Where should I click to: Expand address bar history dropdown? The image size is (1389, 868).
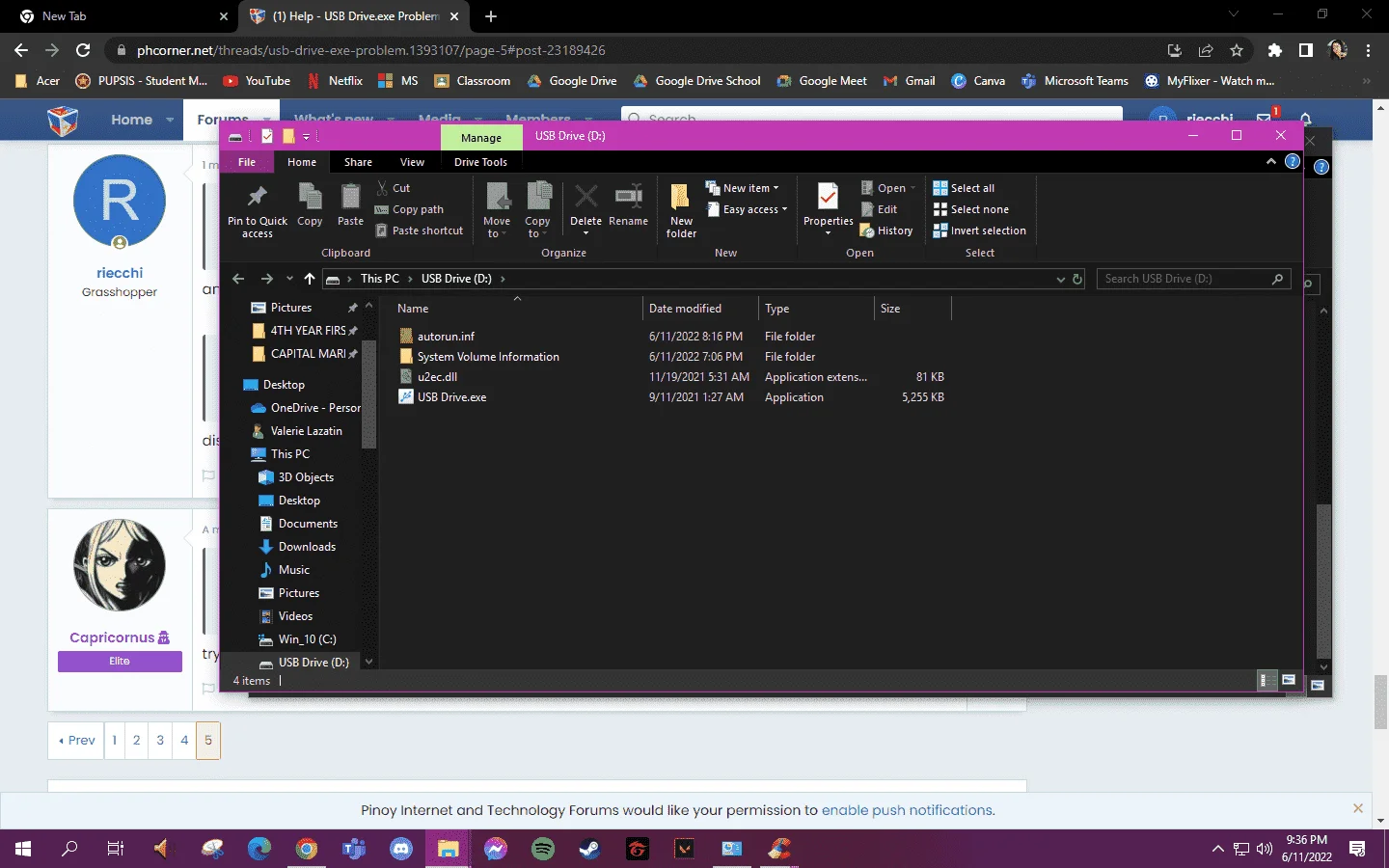coord(1060,279)
